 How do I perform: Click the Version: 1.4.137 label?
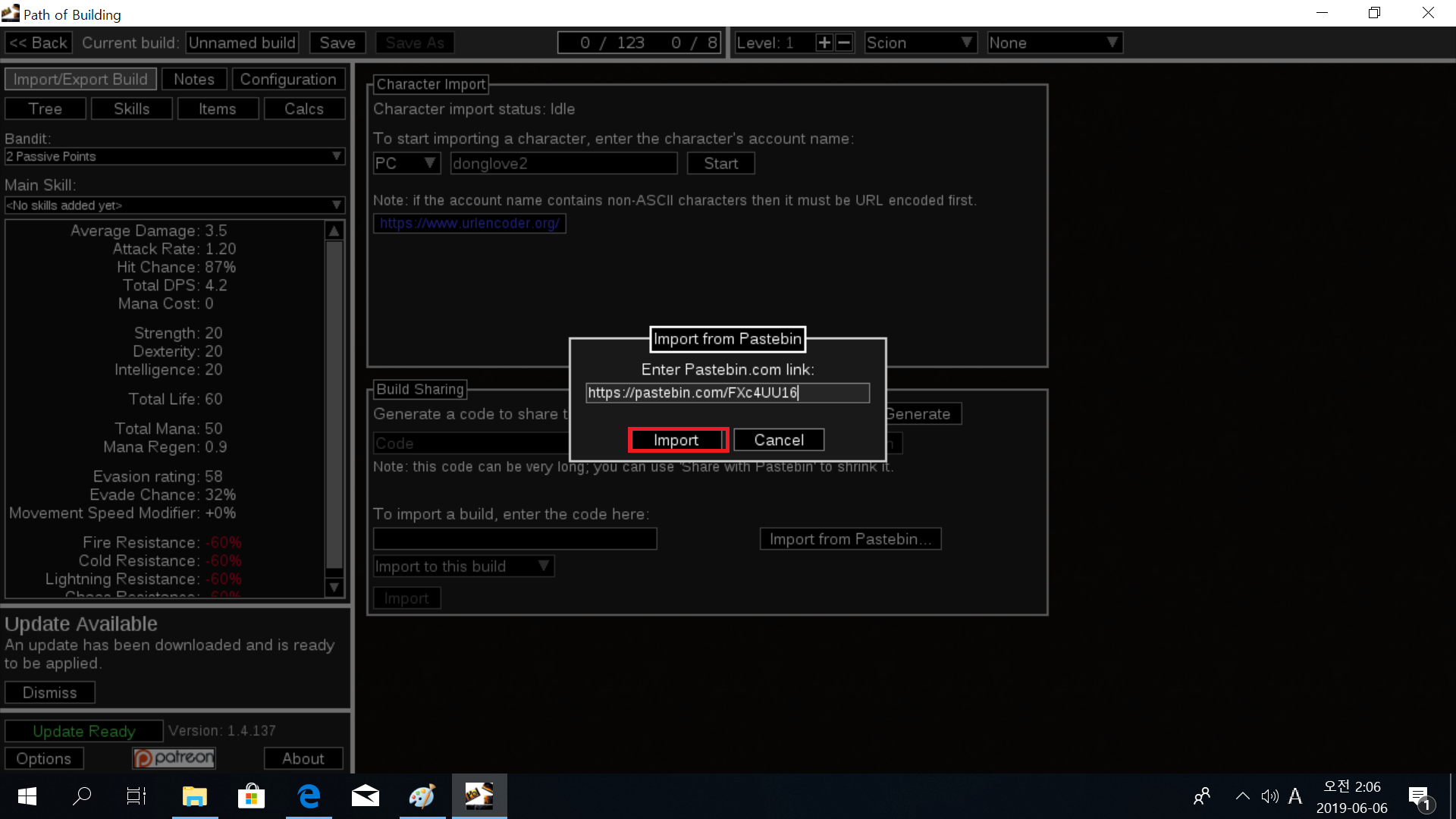(222, 731)
